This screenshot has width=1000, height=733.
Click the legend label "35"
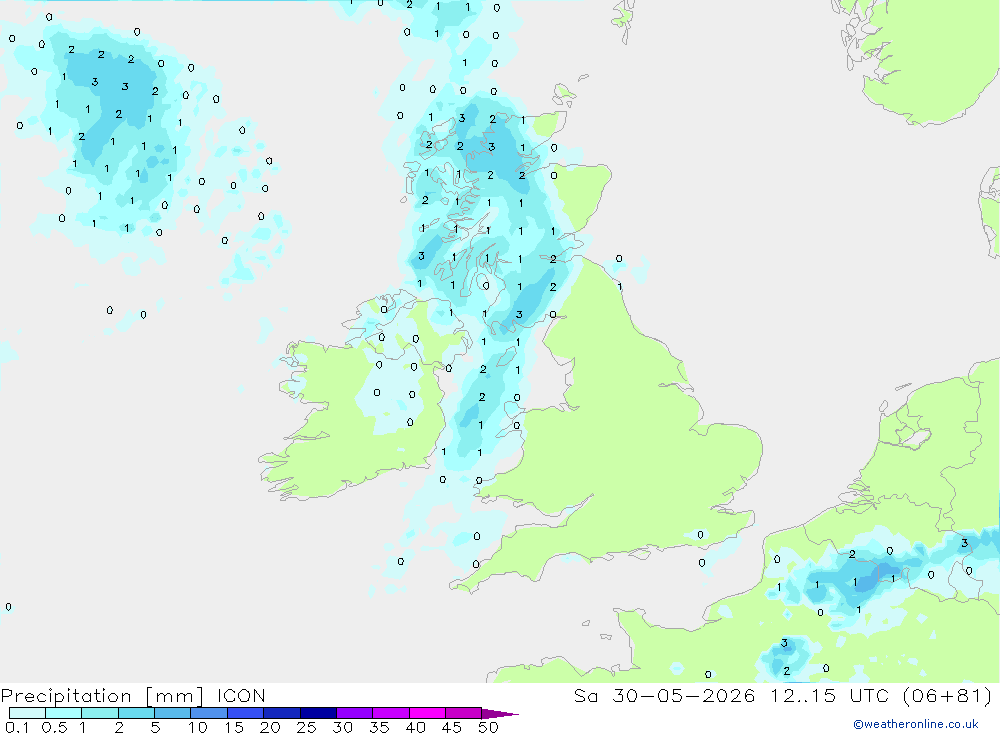point(379,727)
